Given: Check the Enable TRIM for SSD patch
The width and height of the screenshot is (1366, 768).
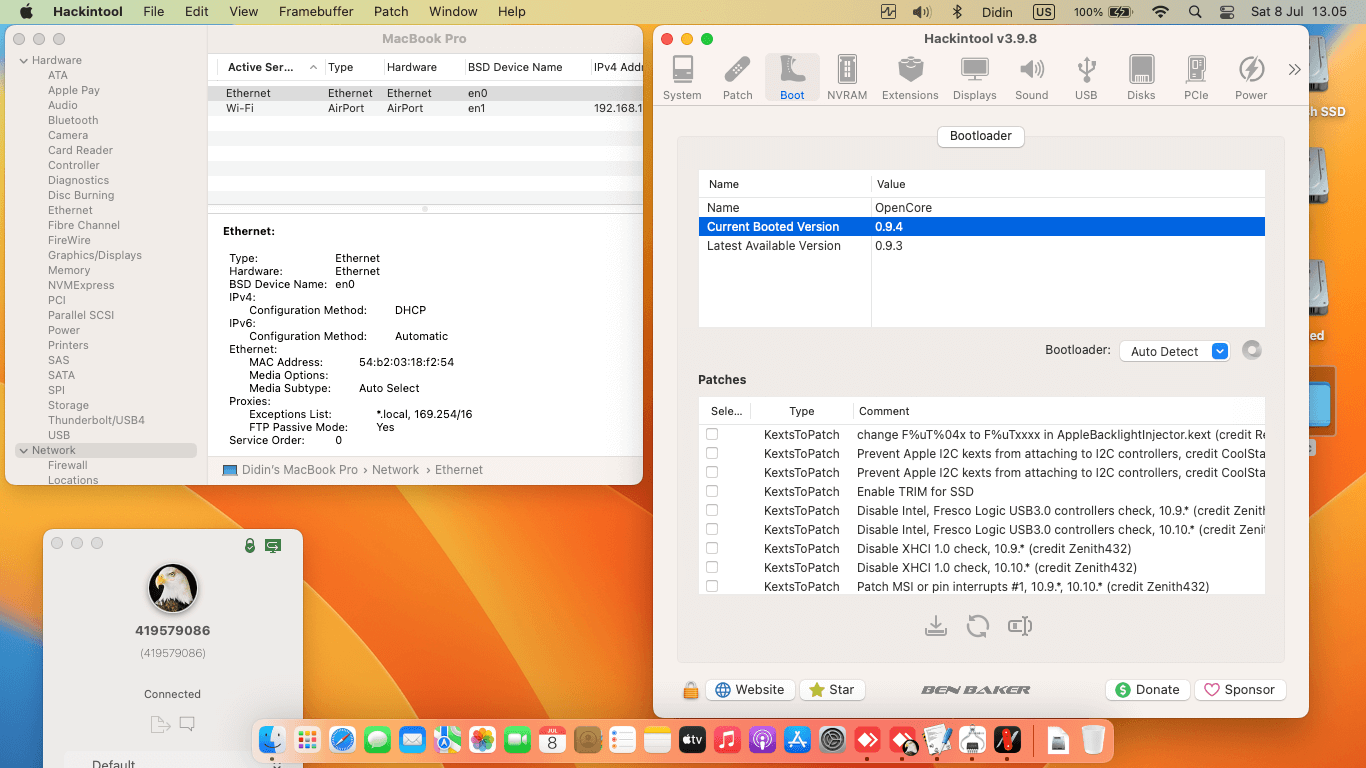Looking at the screenshot, I should point(712,491).
